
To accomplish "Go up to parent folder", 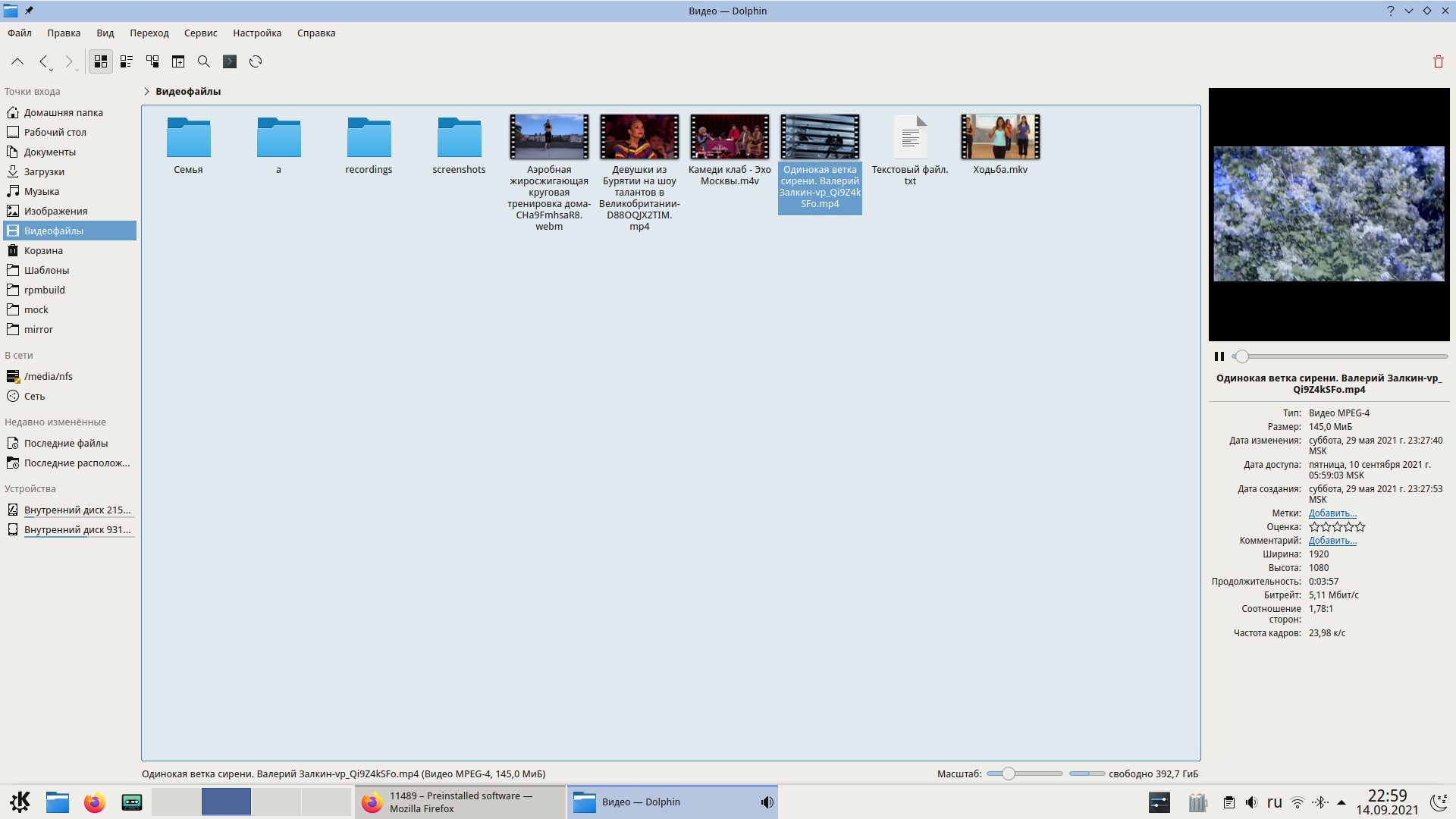I will tap(17, 61).
